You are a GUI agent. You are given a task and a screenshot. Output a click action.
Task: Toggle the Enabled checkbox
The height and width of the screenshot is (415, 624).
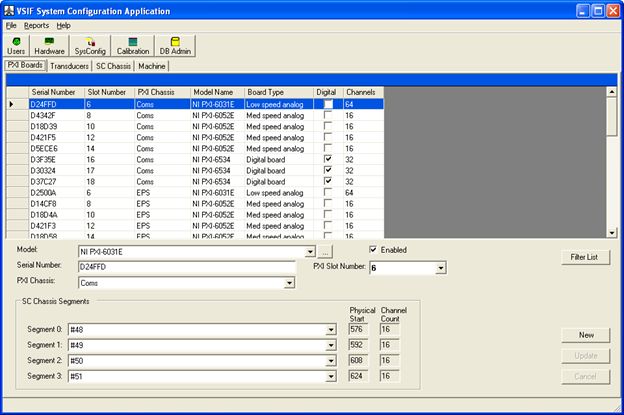[373, 249]
